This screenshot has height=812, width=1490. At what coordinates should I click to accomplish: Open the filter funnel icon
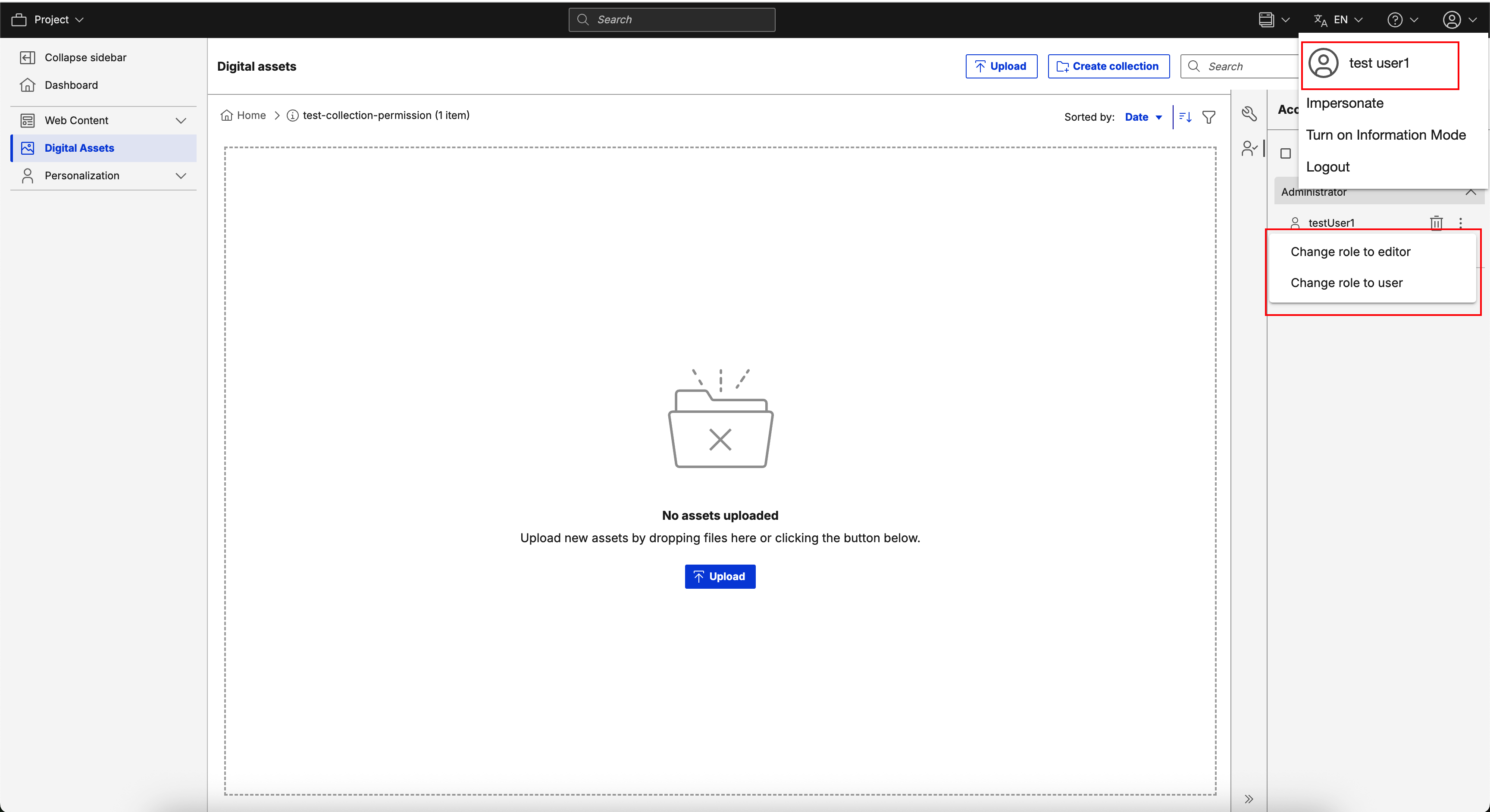pyautogui.click(x=1209, y=117)
